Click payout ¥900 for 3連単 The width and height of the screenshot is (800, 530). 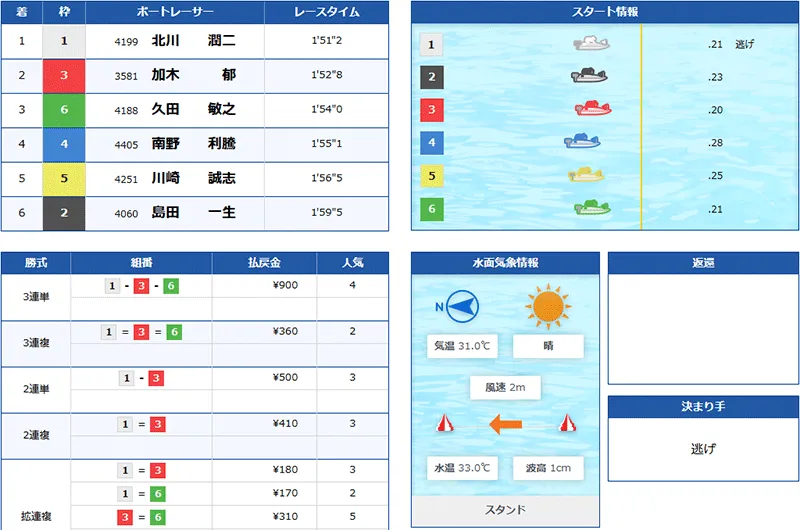pyautogui.click(x=285, y=285)
